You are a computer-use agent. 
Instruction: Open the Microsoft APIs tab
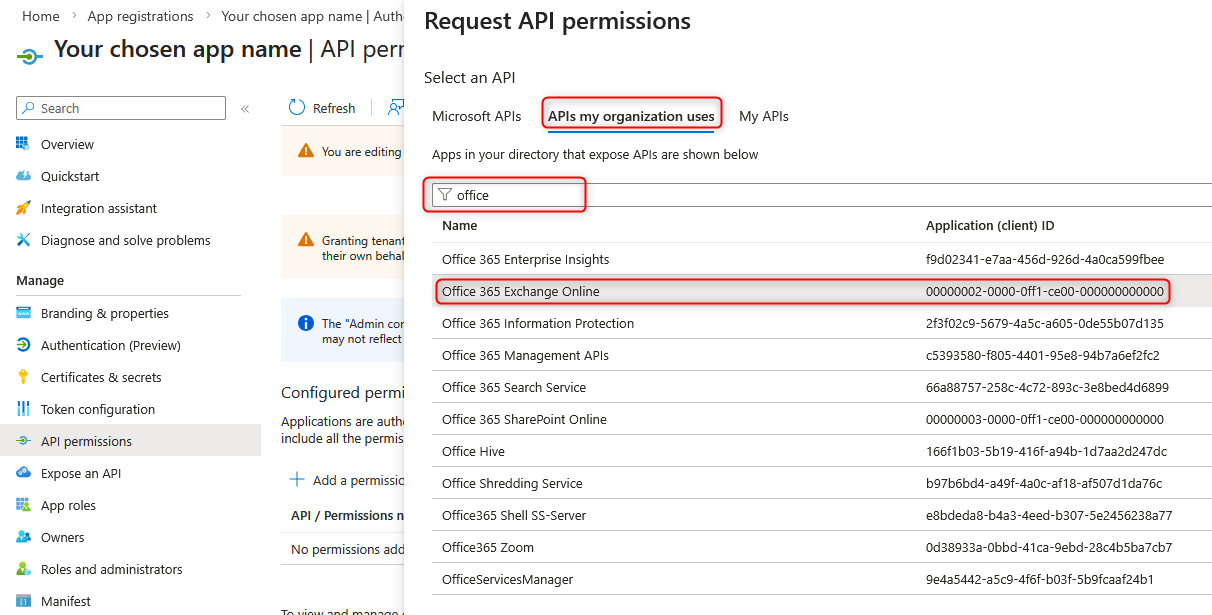(476, 116)
